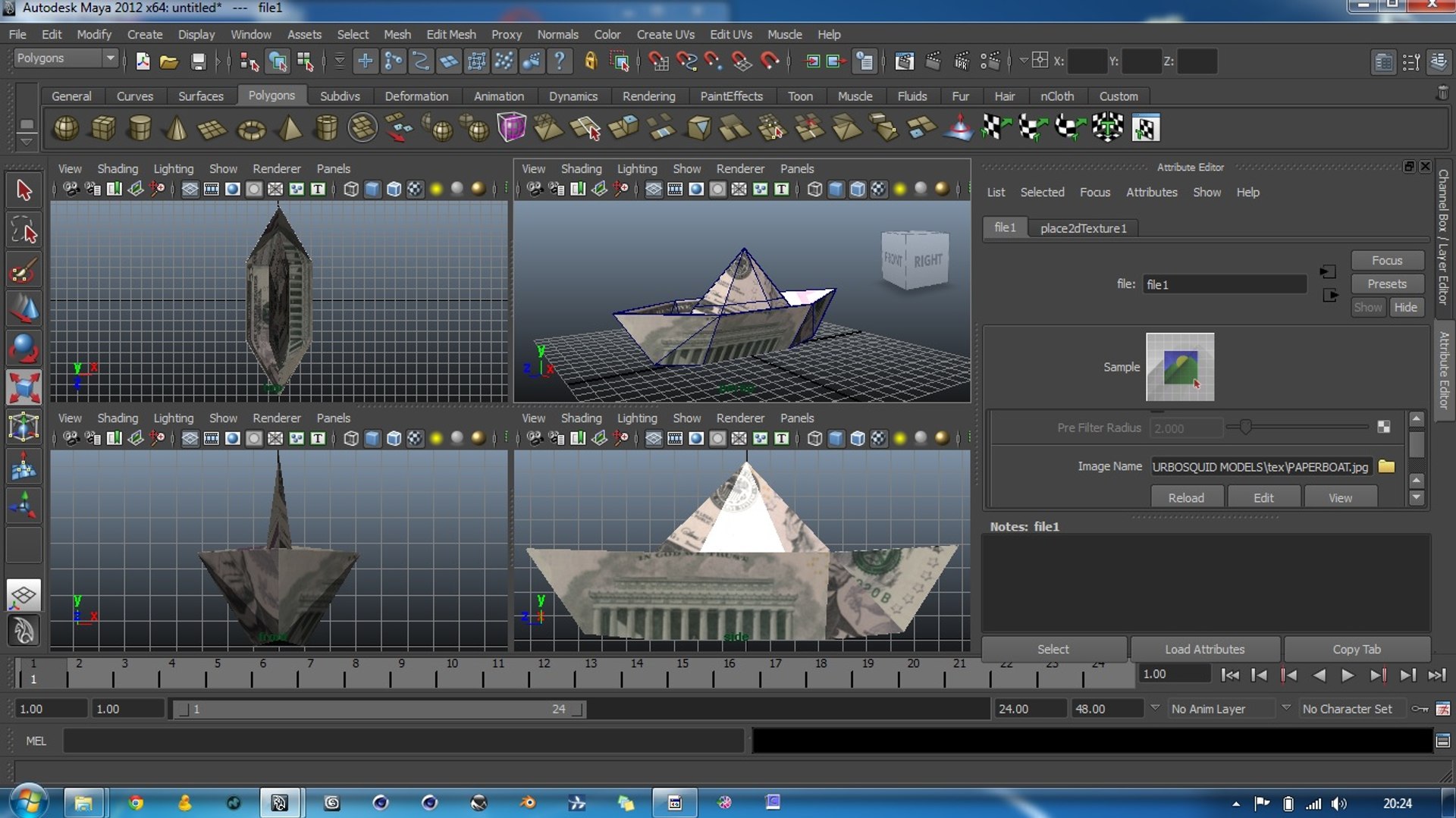Click the Image Name path field

(1260, 467)
